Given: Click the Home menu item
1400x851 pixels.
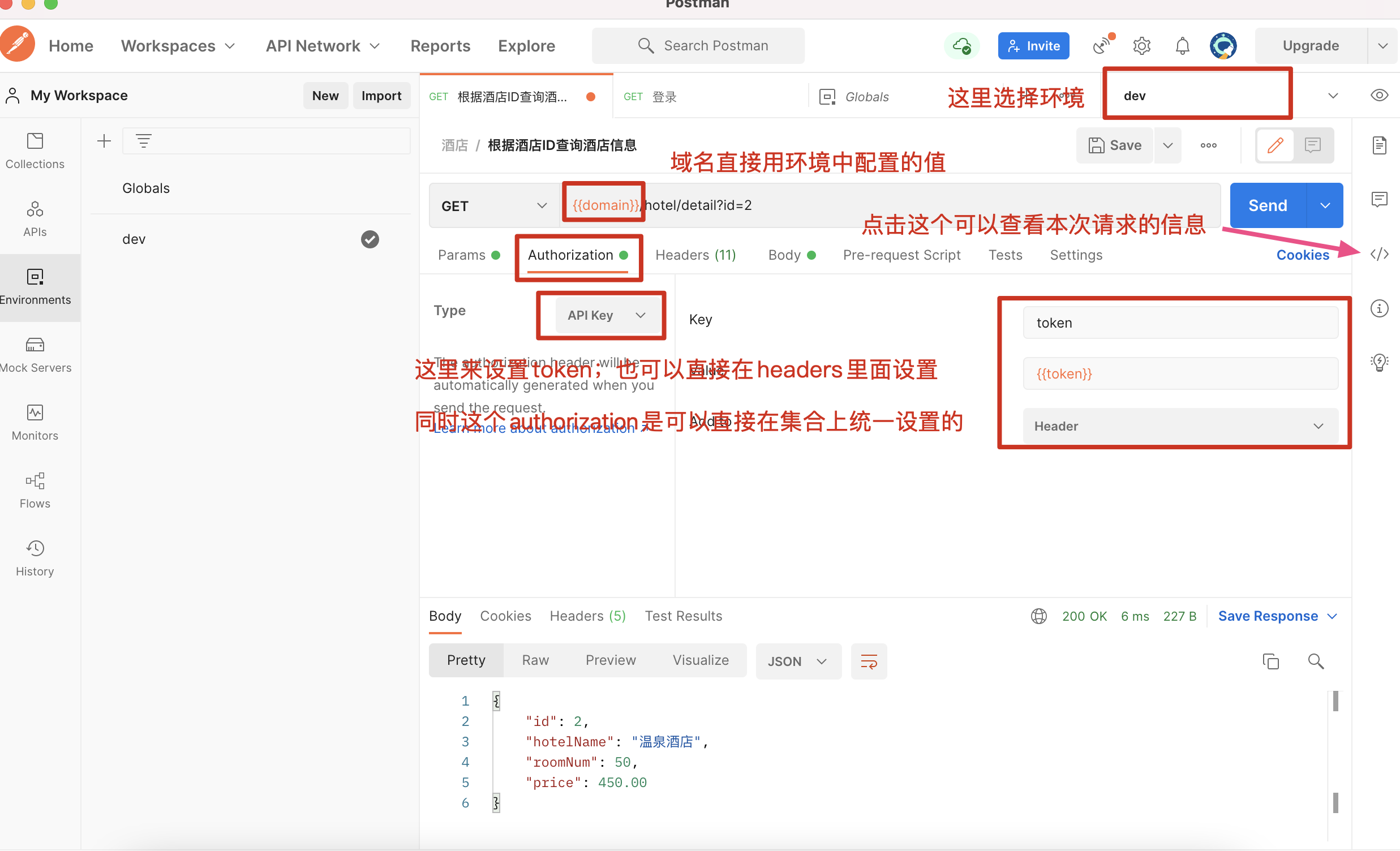Looking at the screenshot, I should (71, 46).
